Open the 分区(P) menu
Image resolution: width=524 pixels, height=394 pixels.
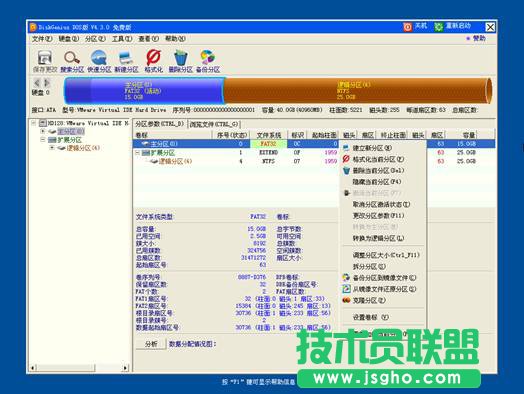point(95,39)
